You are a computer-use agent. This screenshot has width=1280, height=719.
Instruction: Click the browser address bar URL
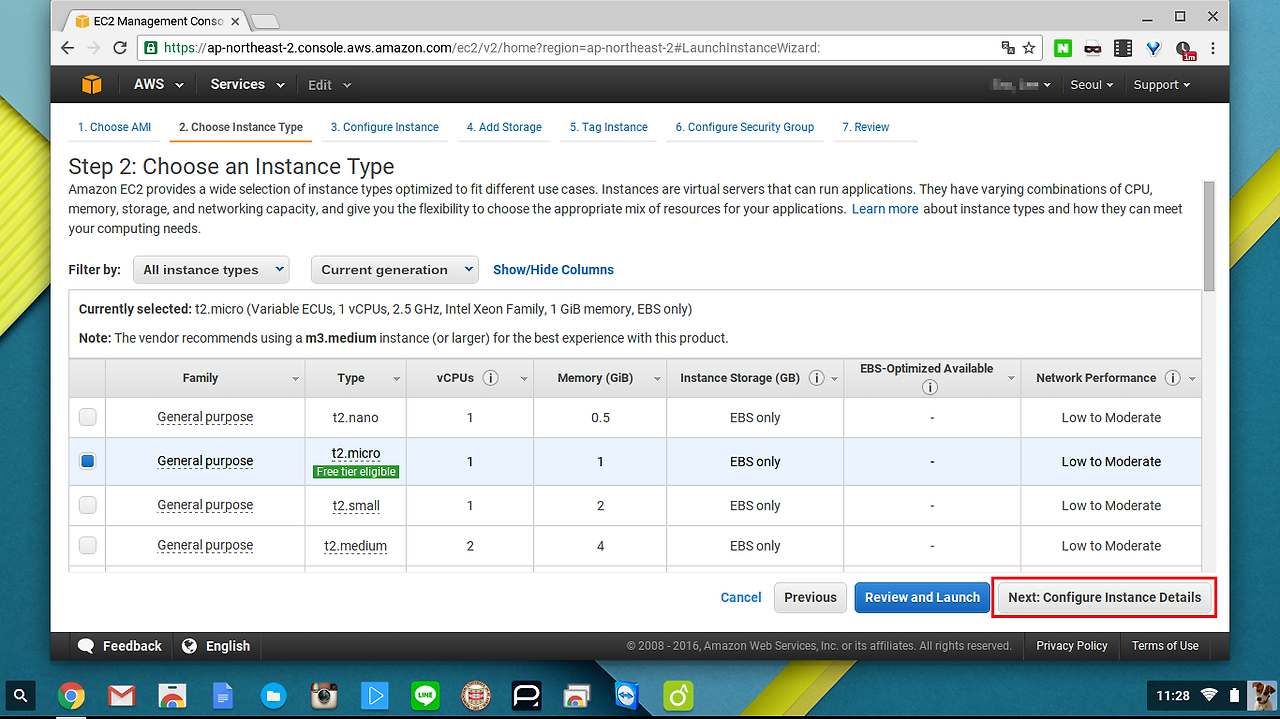(491, 48)
